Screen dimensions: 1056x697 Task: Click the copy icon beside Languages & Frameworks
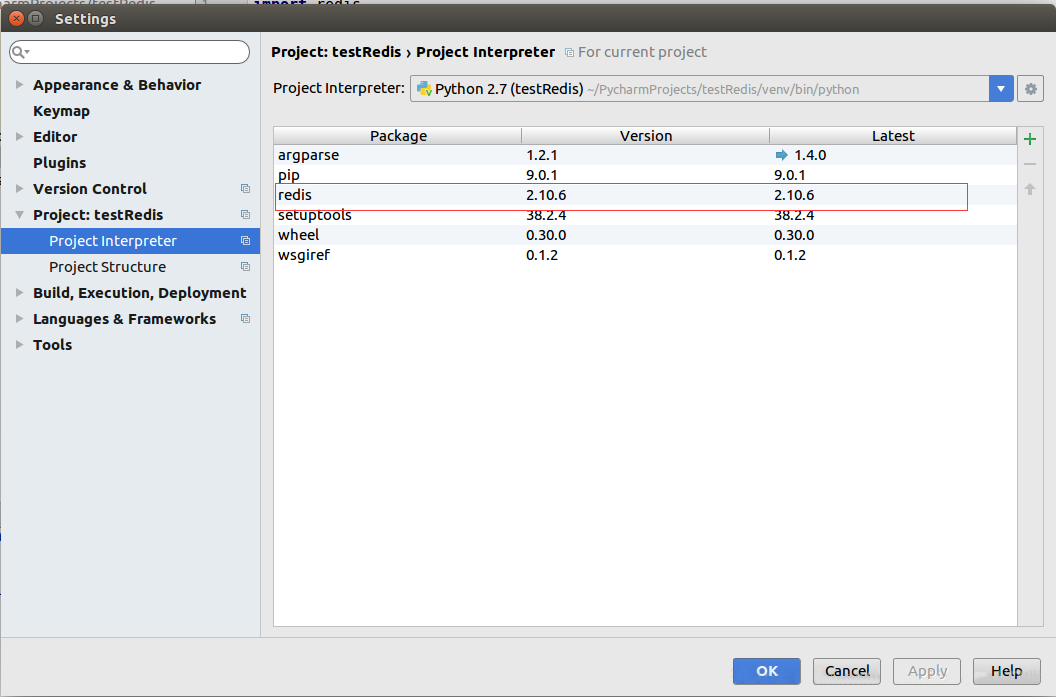245,319
